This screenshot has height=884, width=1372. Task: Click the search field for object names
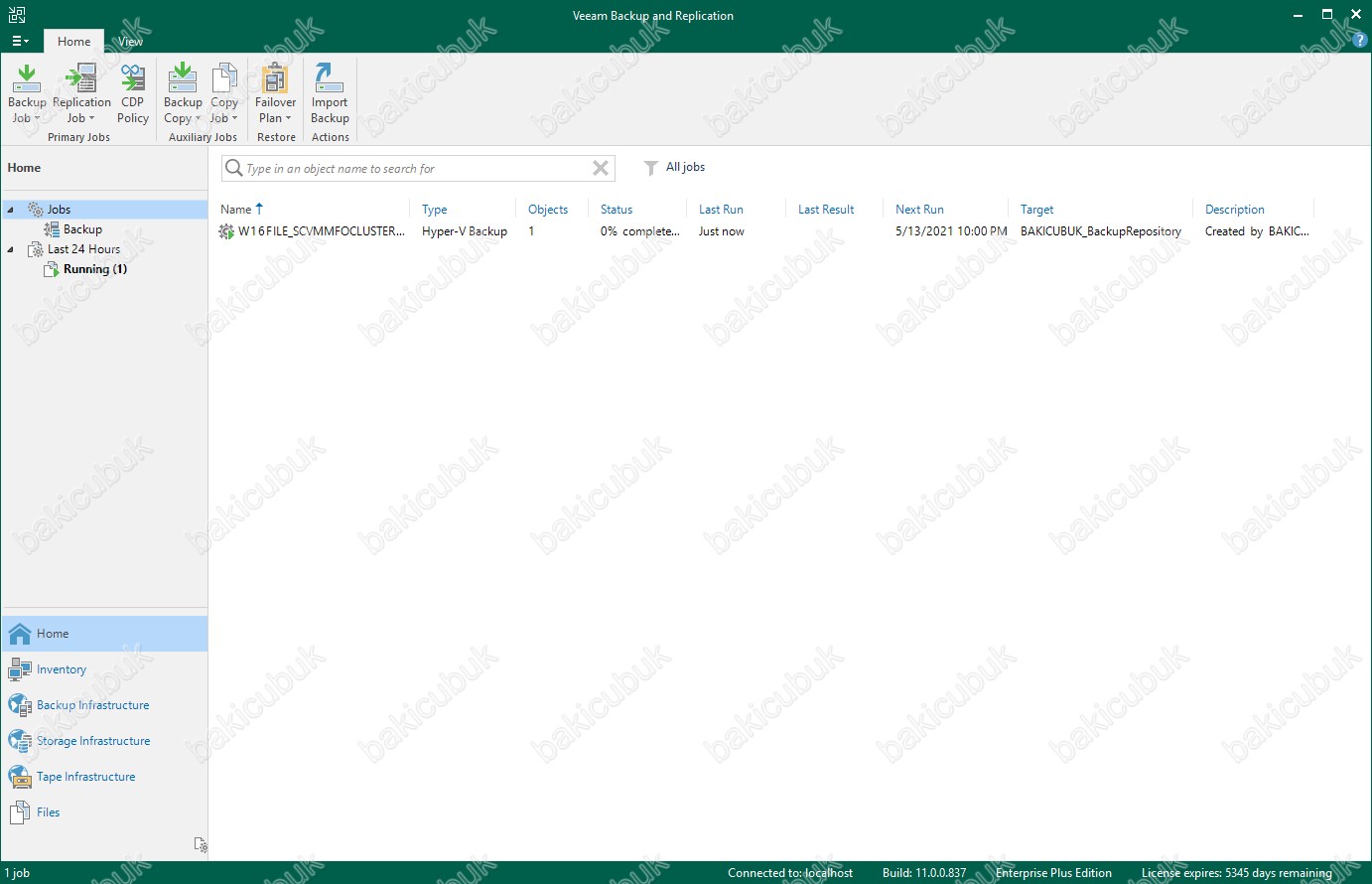417,169
